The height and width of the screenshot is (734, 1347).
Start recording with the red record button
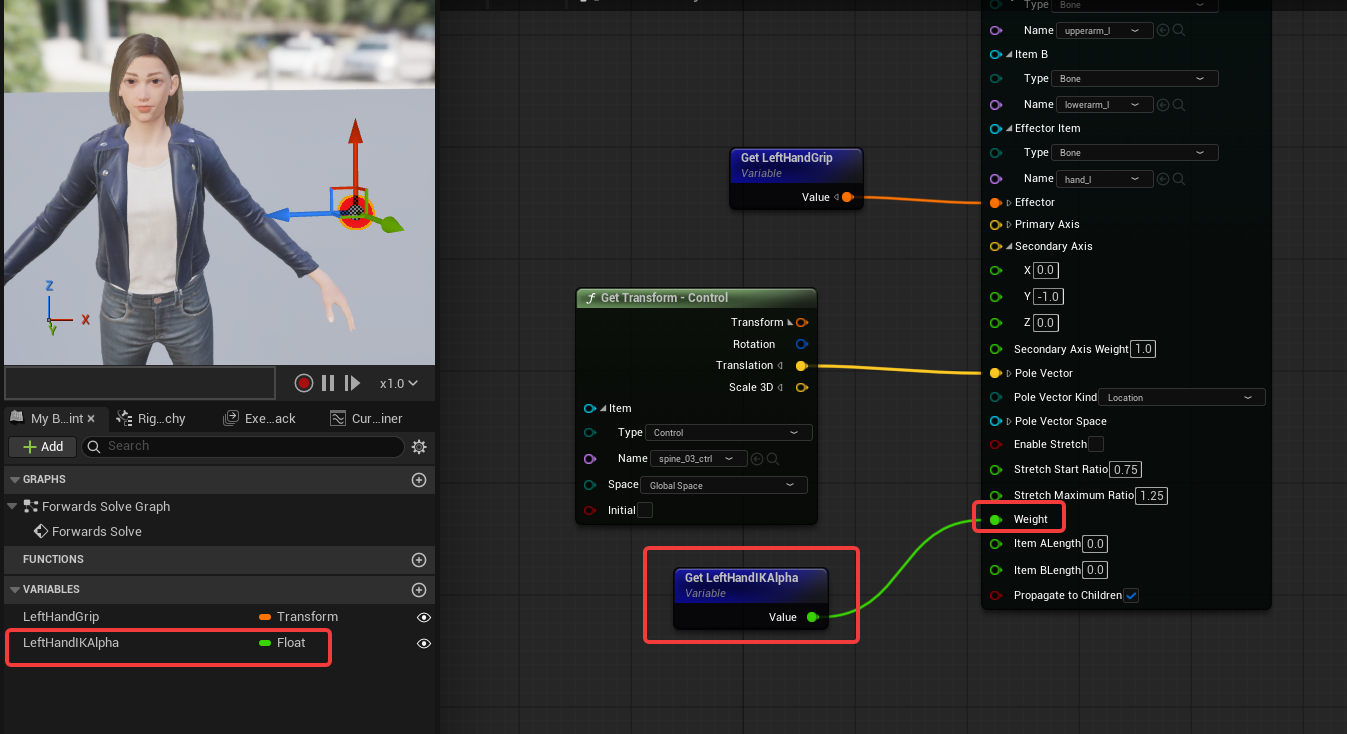pos(304,383)
